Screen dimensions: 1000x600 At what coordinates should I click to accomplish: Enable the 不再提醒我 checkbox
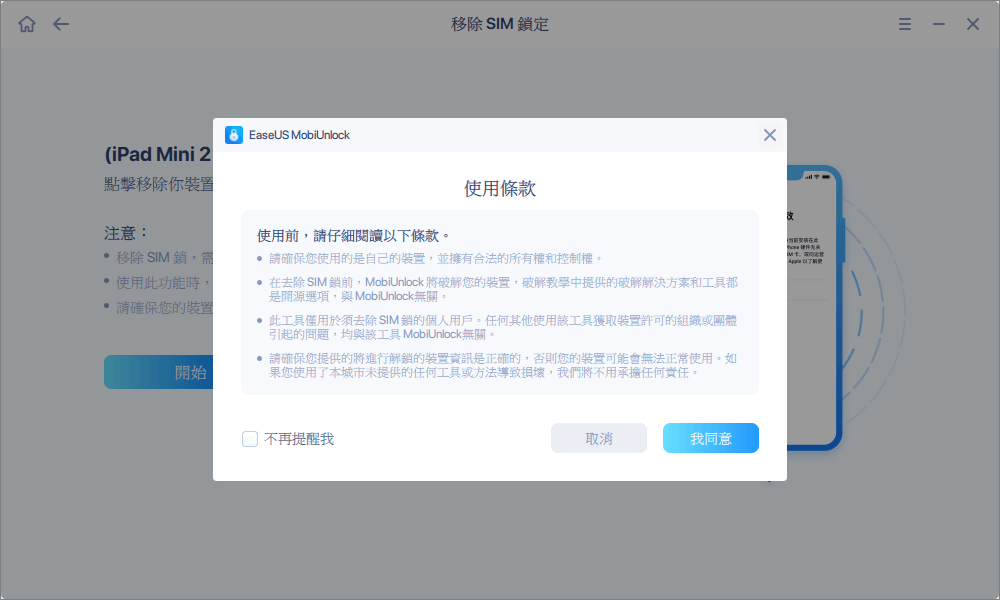point(250,438)
